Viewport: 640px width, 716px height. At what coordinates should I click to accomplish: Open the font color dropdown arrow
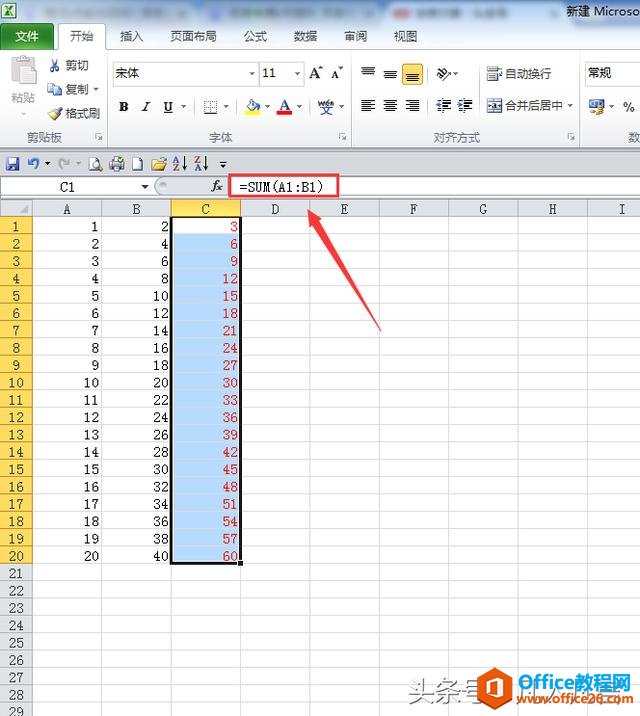coord(299,107)
